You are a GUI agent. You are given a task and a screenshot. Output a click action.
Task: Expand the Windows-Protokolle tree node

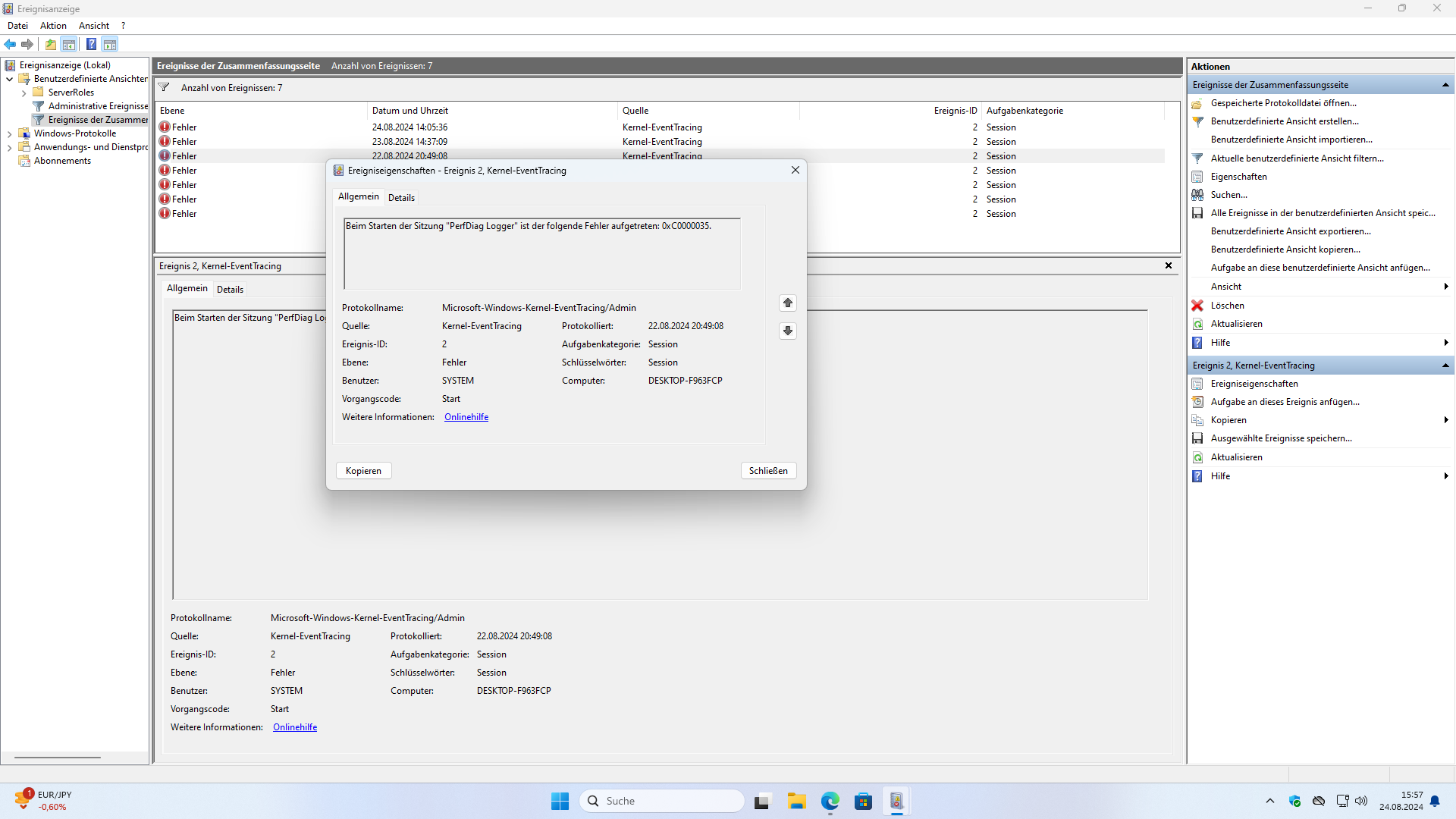pyautogui.click(x=9, y=133)
